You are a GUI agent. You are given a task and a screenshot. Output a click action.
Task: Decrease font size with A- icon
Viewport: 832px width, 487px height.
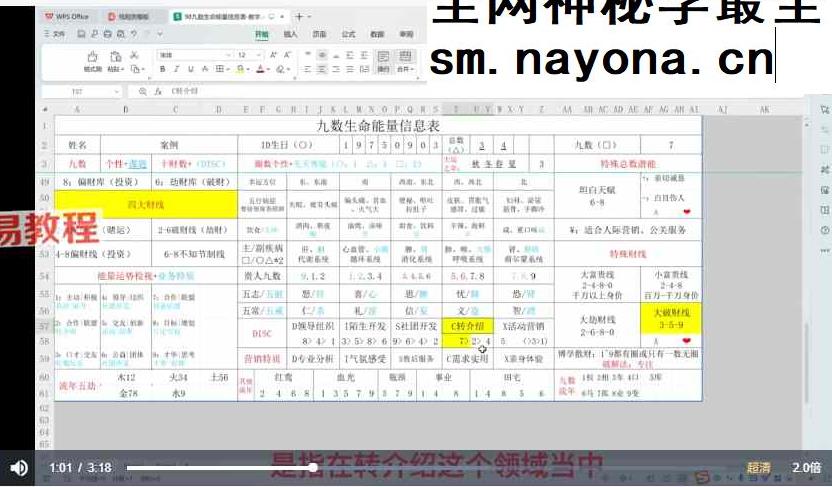(287, 55)
